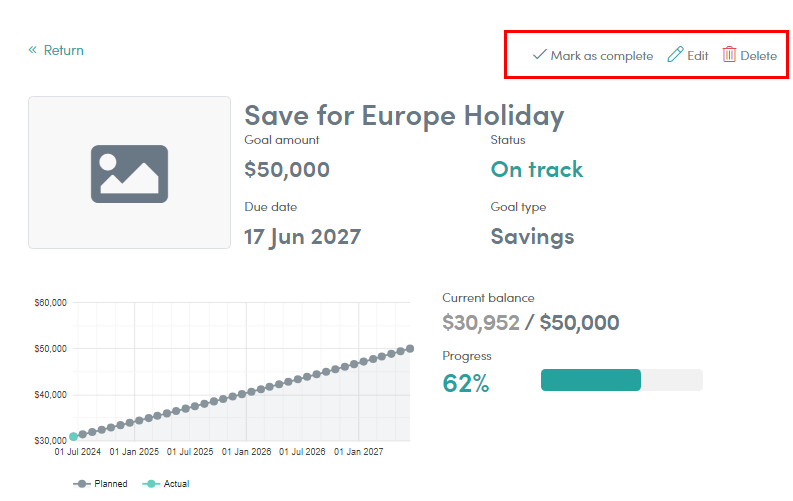
Task: Click the red trash Delete icon
Action: (729, 54)
